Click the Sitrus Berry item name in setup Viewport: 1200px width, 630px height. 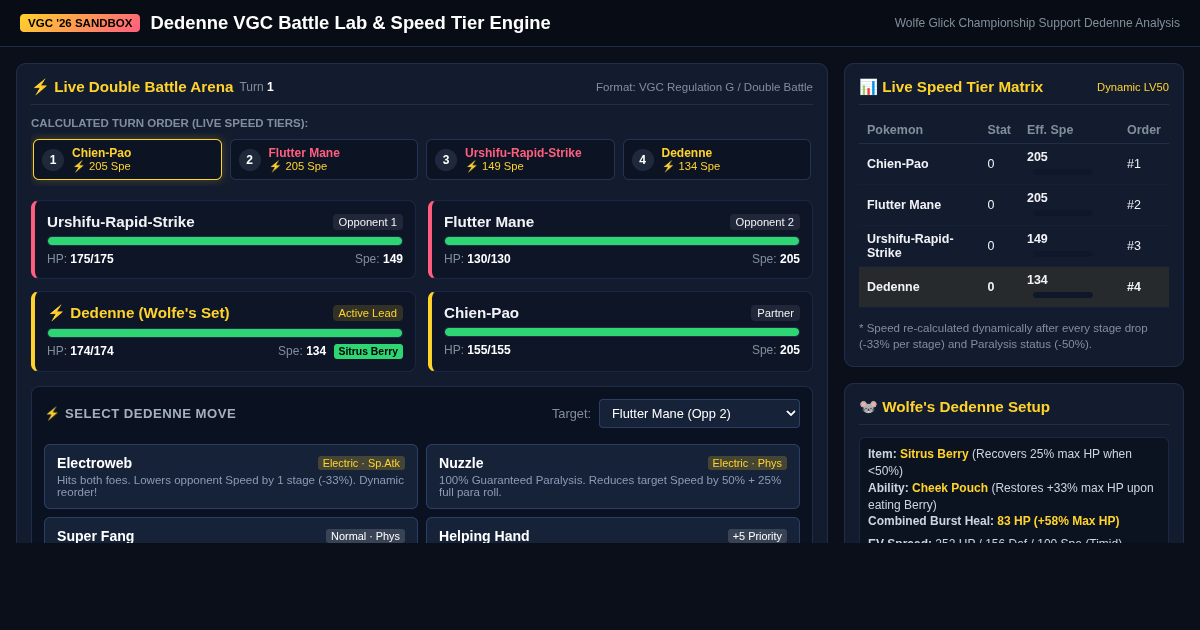[934, 454]
